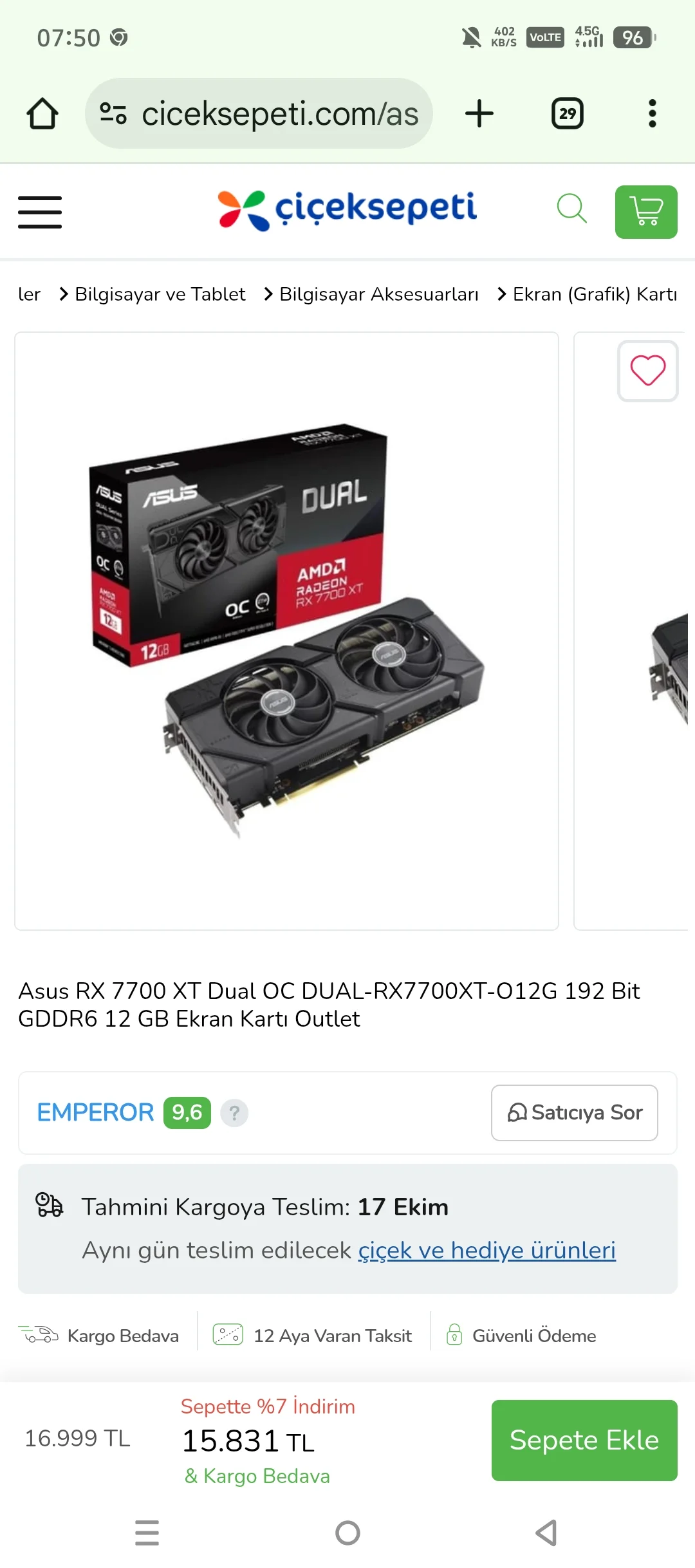Viewport: 695px width, 1568px height.
Task: Add product with Sepete Ekle button
Action: coord(584,1441)
